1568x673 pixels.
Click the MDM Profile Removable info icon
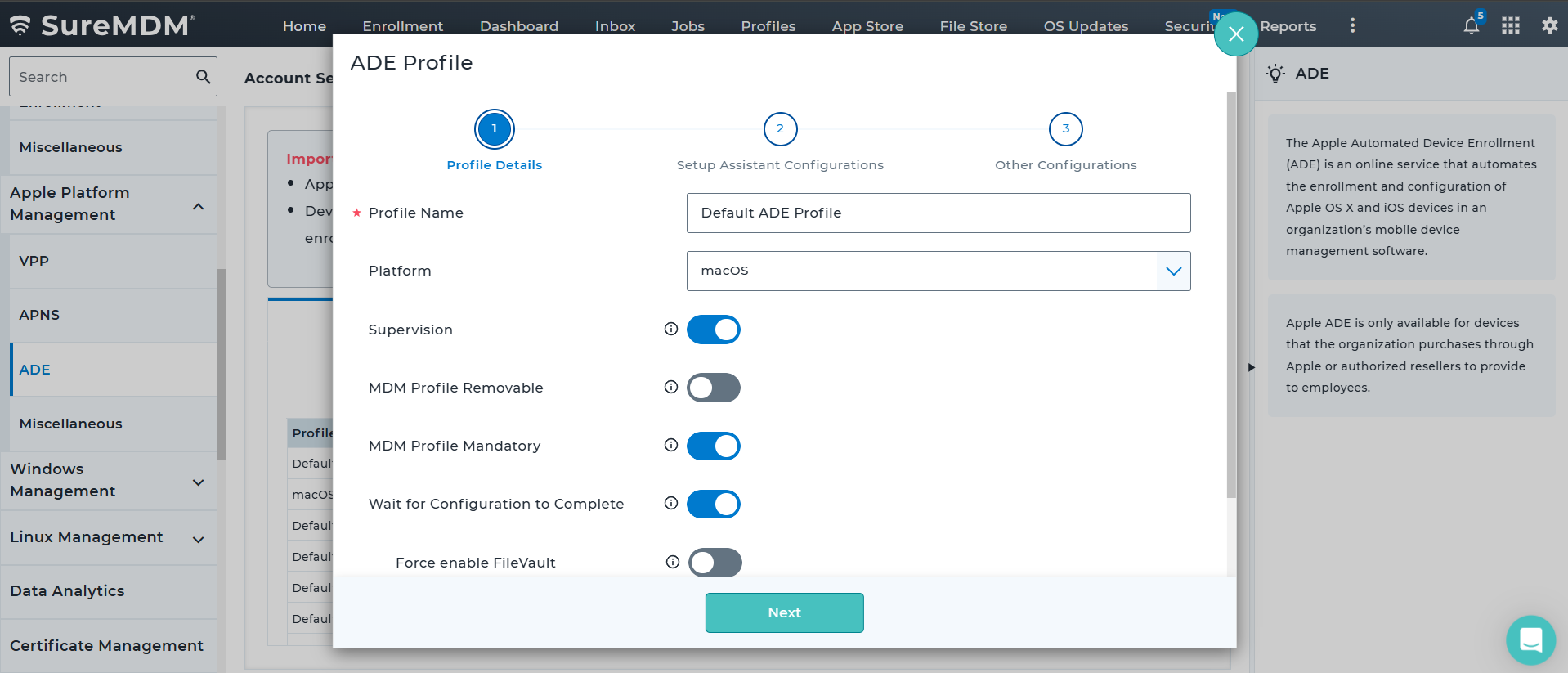pos(671,388)
